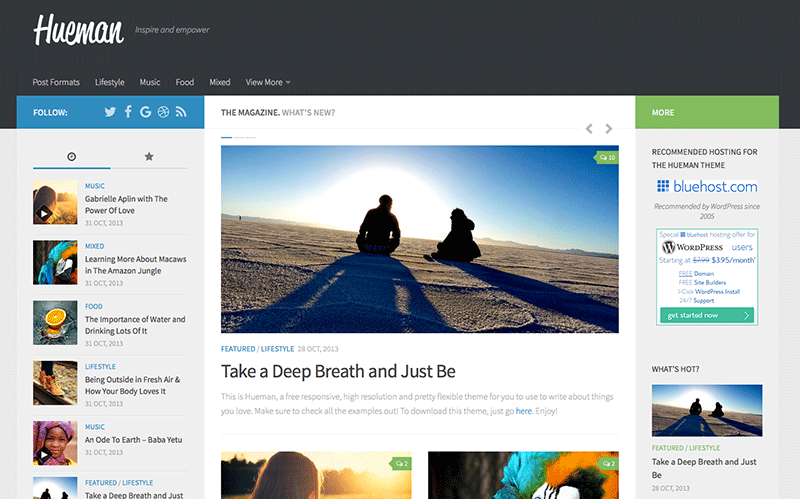Open the Music menu item
The width and height of the screenshot is (800, 499).
150,82
